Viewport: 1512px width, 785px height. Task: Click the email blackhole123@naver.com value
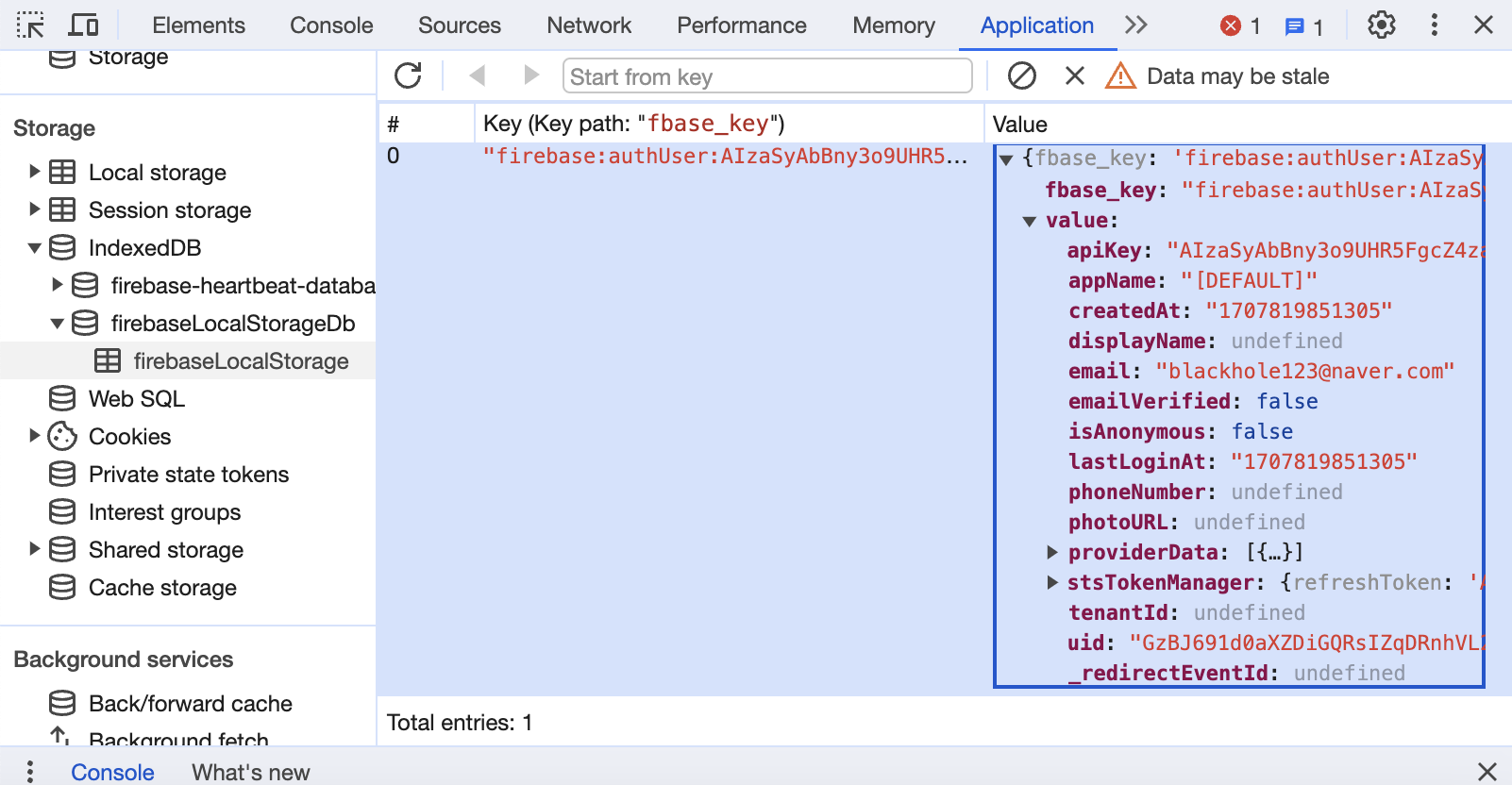point(1305,372)
